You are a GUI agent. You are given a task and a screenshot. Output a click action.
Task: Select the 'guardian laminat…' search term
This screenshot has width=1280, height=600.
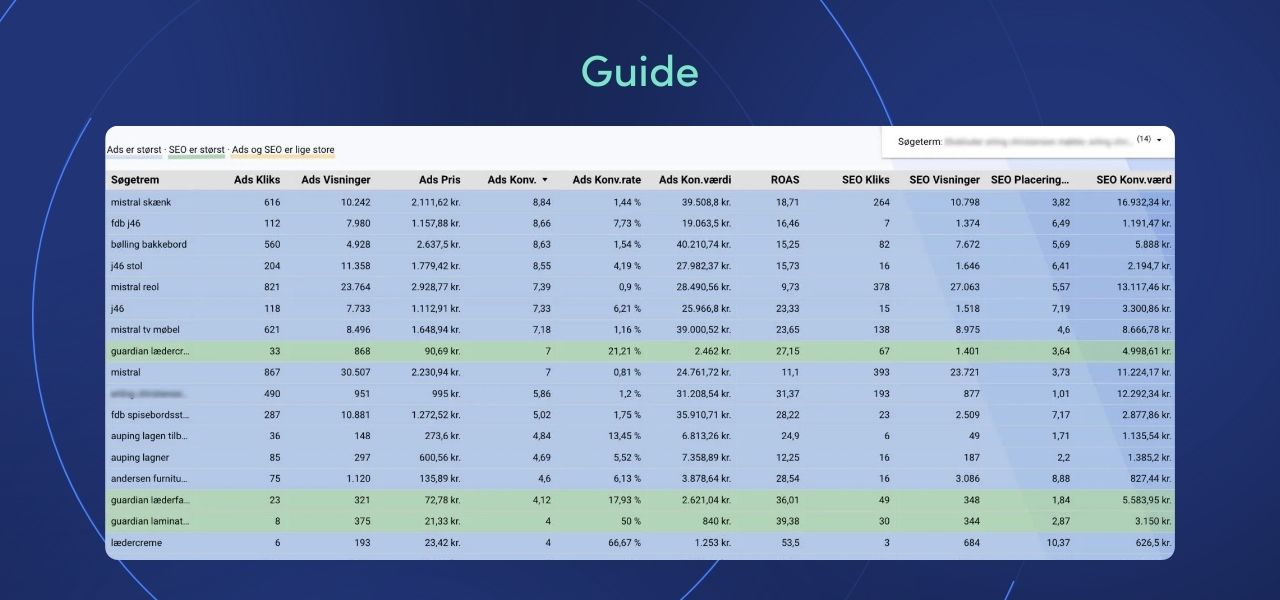click(150, 521)
